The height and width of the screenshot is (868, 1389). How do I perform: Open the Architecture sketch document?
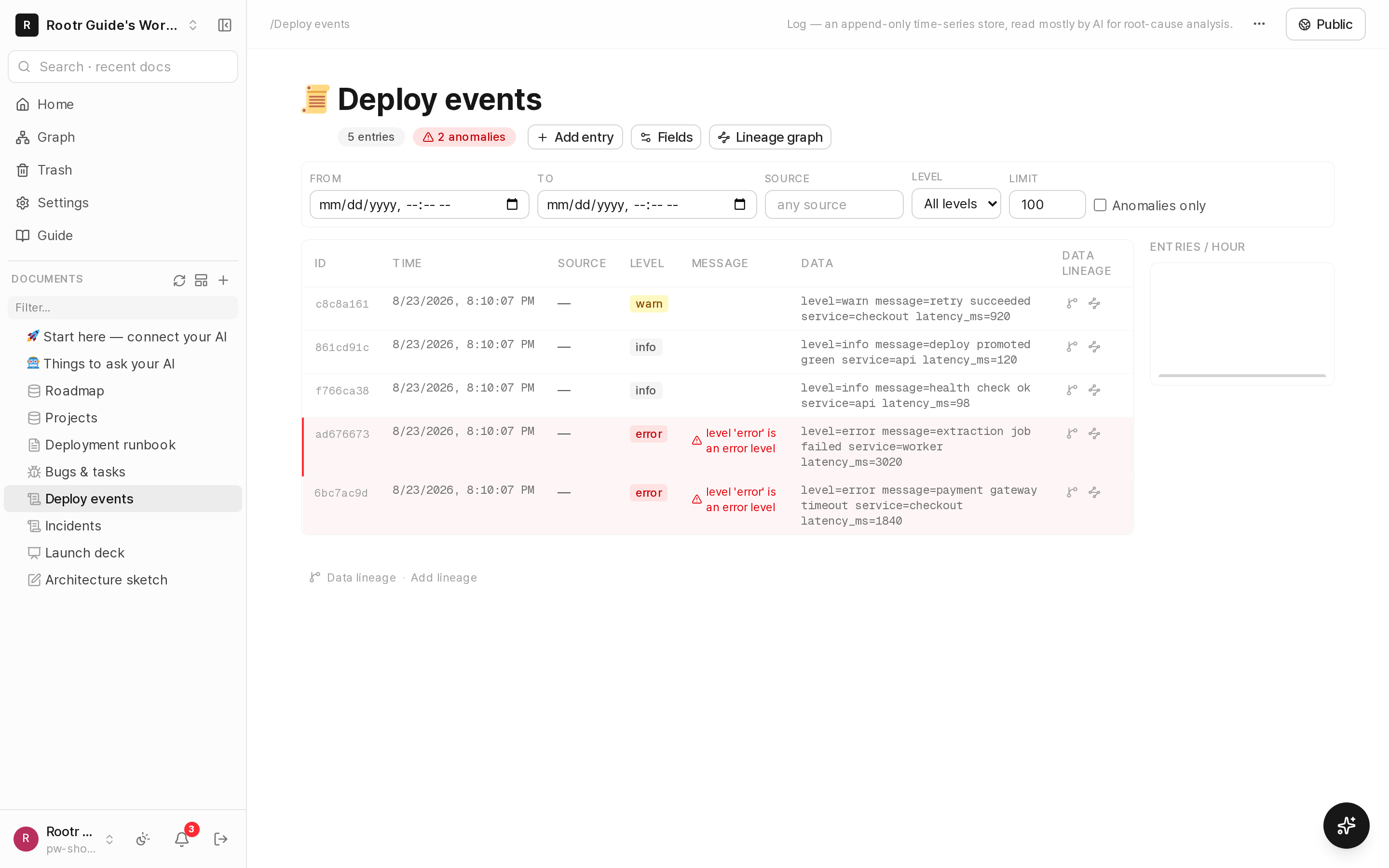[123, 580]
